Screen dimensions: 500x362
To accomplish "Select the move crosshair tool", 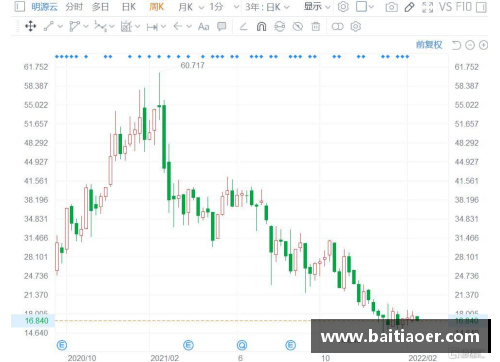I will 31,26.
